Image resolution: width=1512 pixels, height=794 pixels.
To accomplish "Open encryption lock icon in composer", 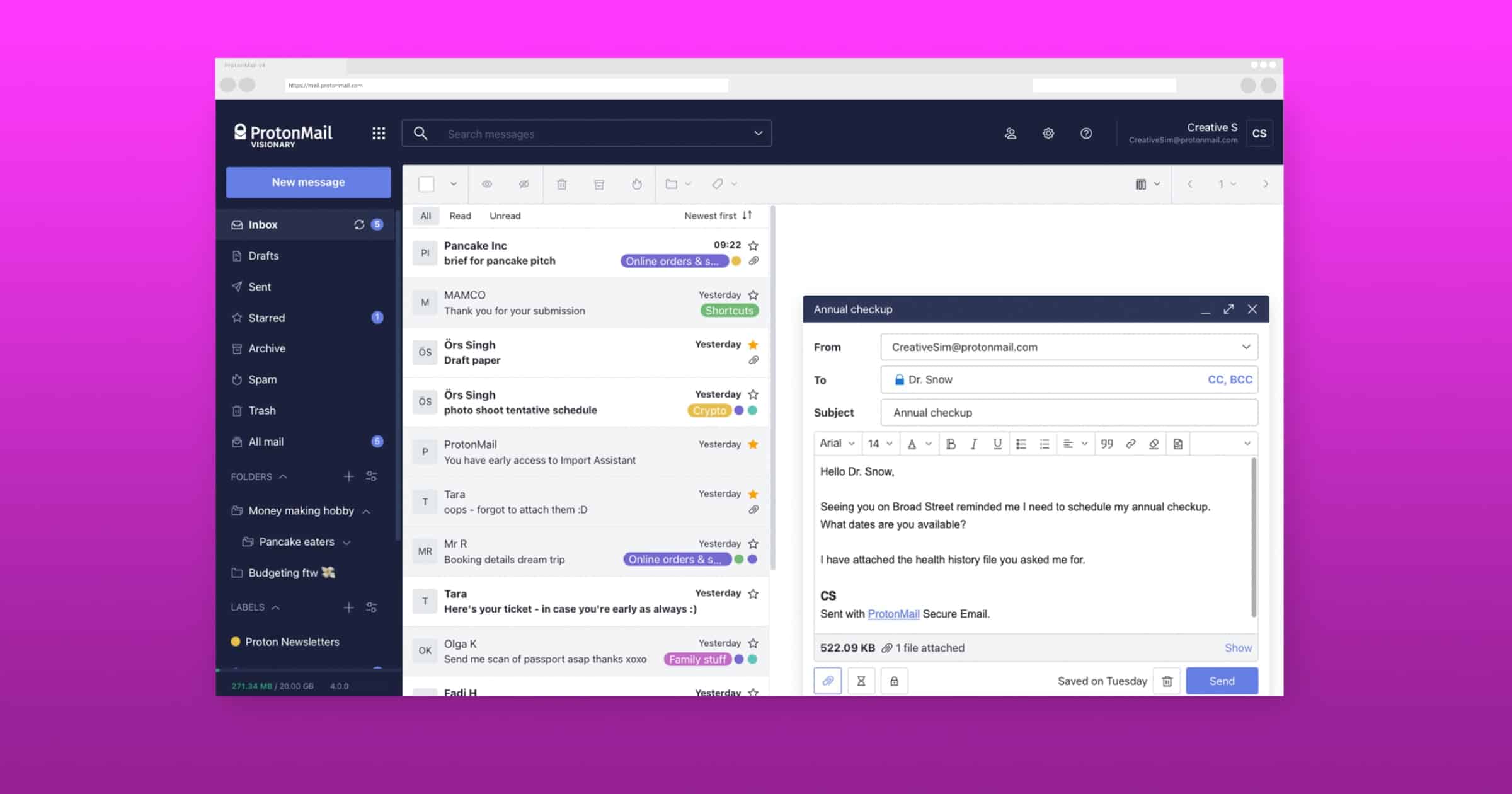I will (x=895, y=681).
